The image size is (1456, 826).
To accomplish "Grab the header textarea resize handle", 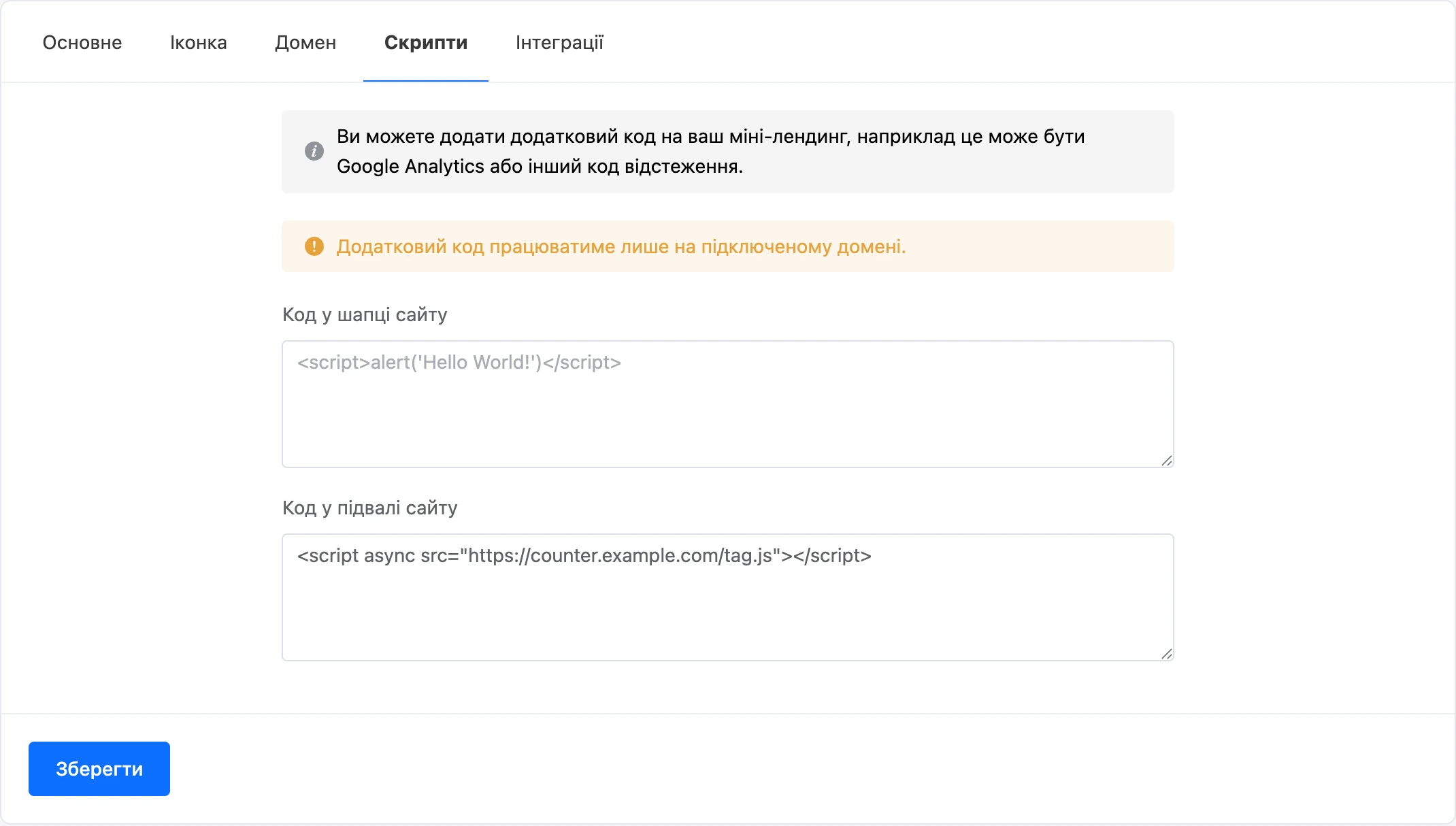I will coord(1166,461).
